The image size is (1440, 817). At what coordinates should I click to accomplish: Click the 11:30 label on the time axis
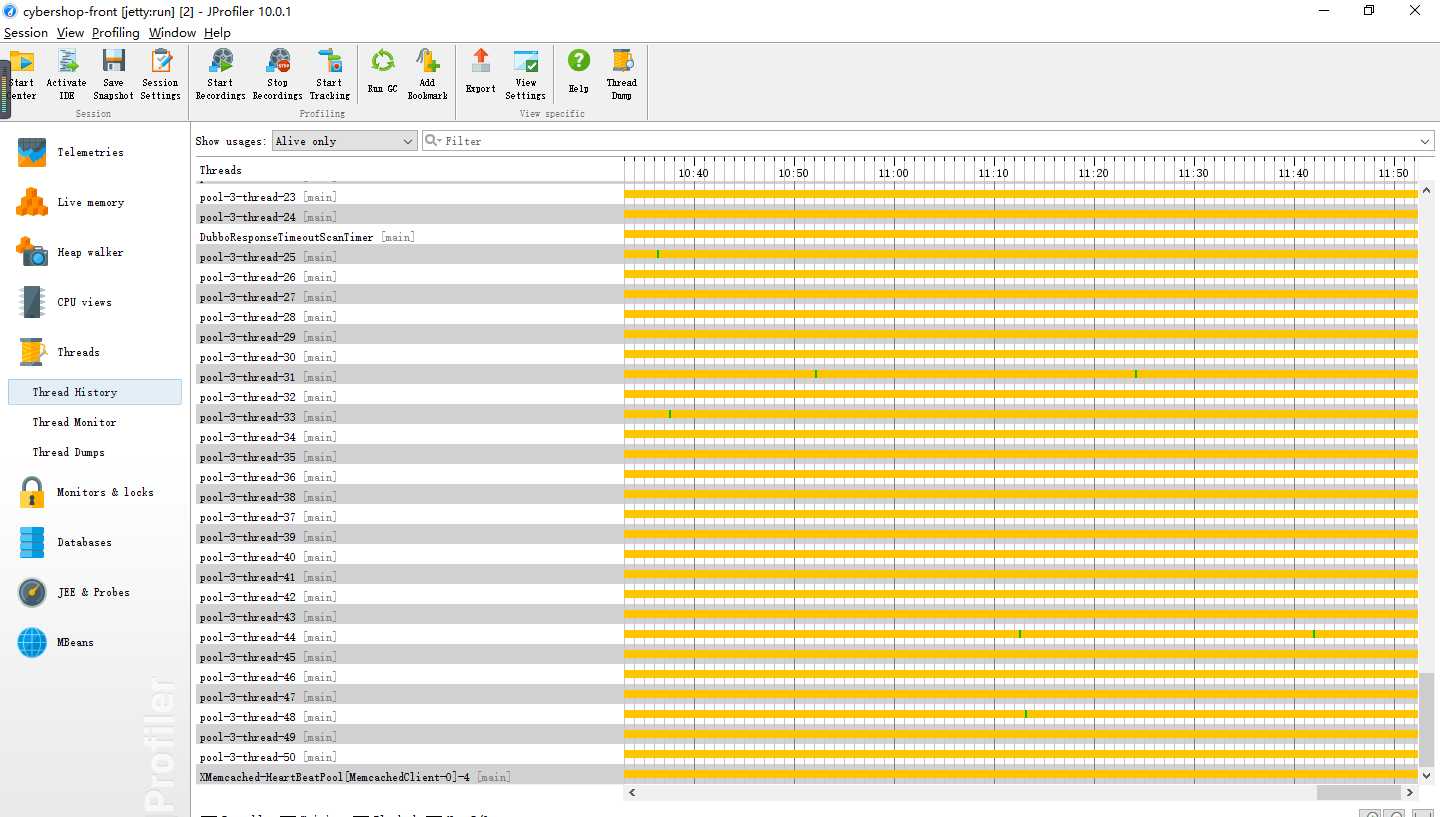tap(1193, 173)
